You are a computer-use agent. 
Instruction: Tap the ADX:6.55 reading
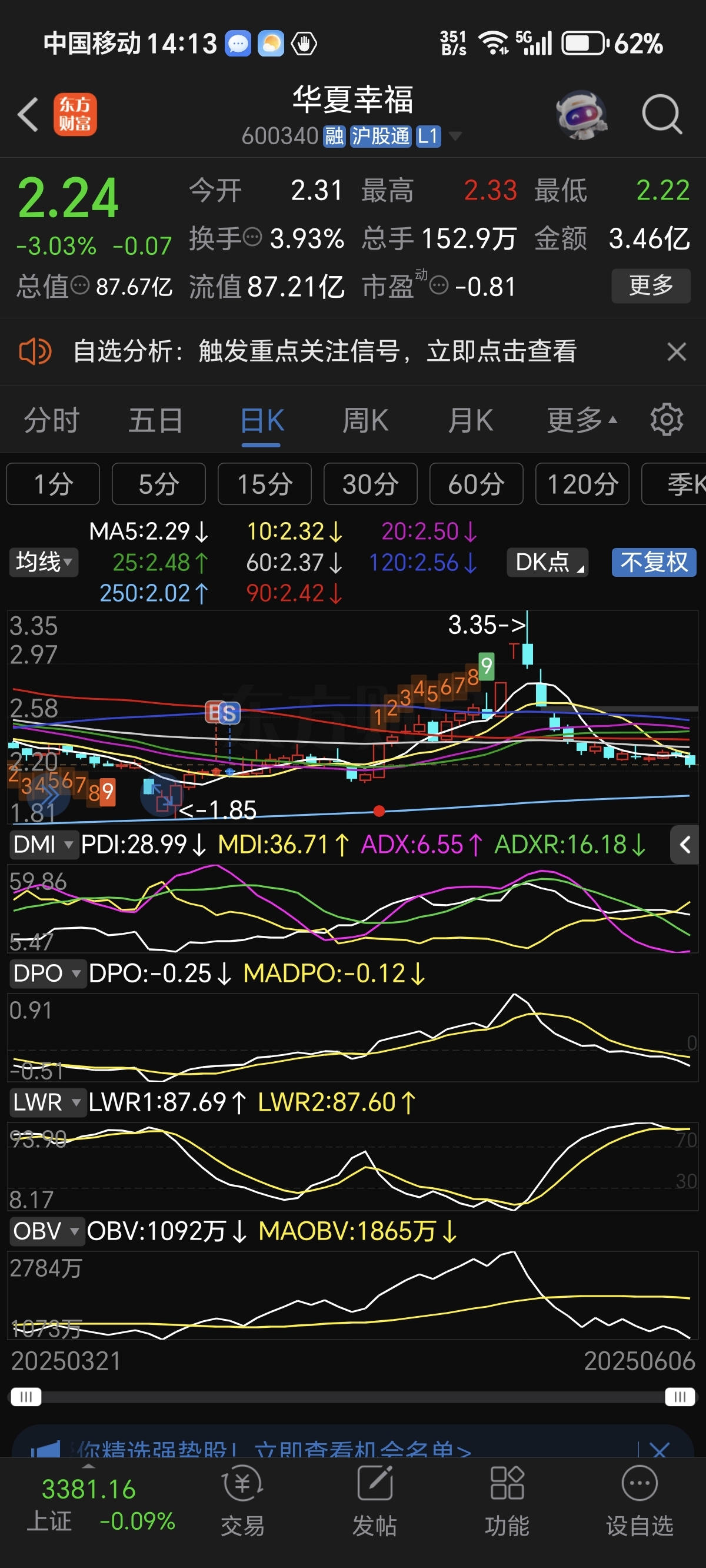point(422,844)
